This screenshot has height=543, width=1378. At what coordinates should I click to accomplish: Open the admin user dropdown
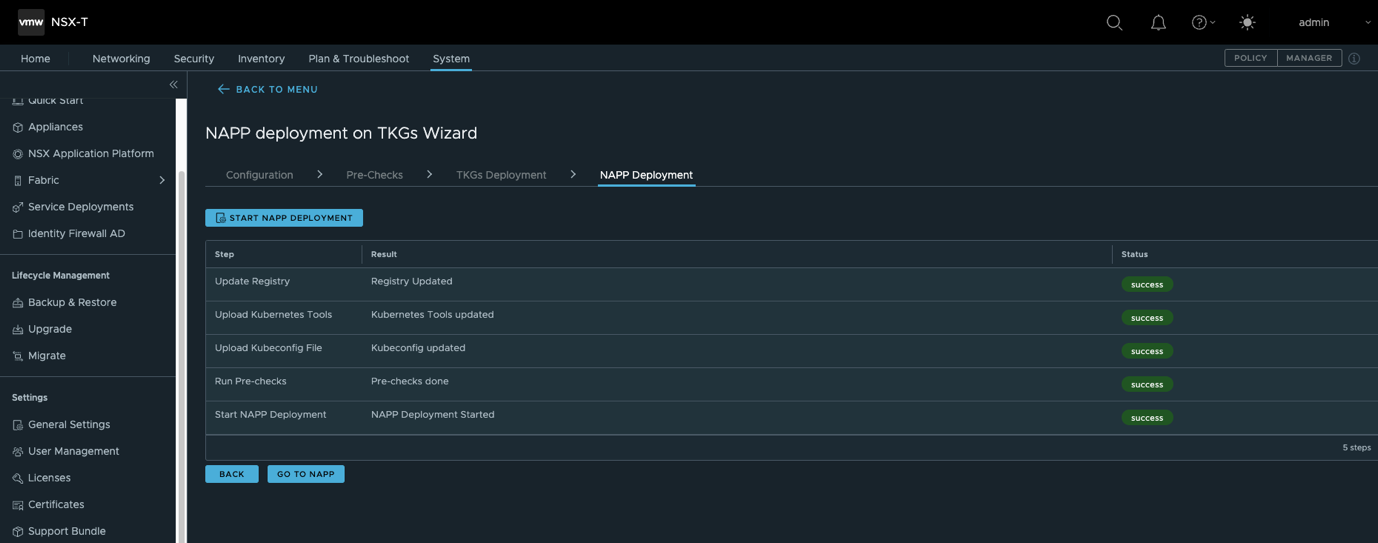tap(1334, 22)
